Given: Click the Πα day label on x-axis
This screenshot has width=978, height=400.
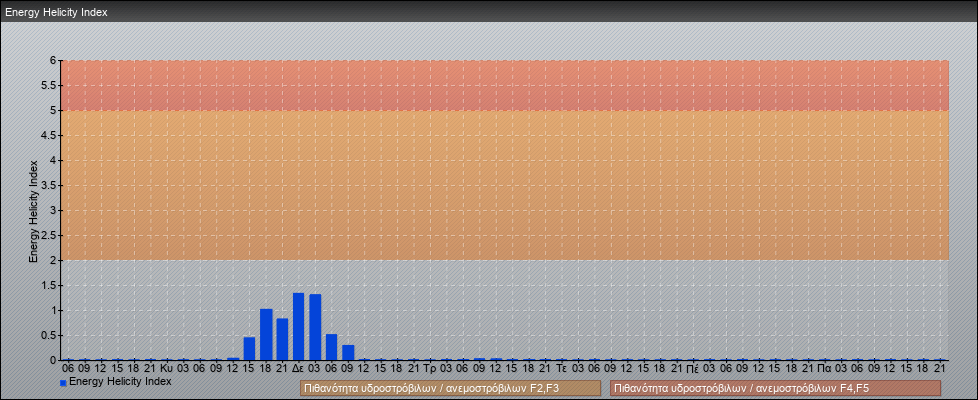Looking at the screenshot, I should point(825,368).
